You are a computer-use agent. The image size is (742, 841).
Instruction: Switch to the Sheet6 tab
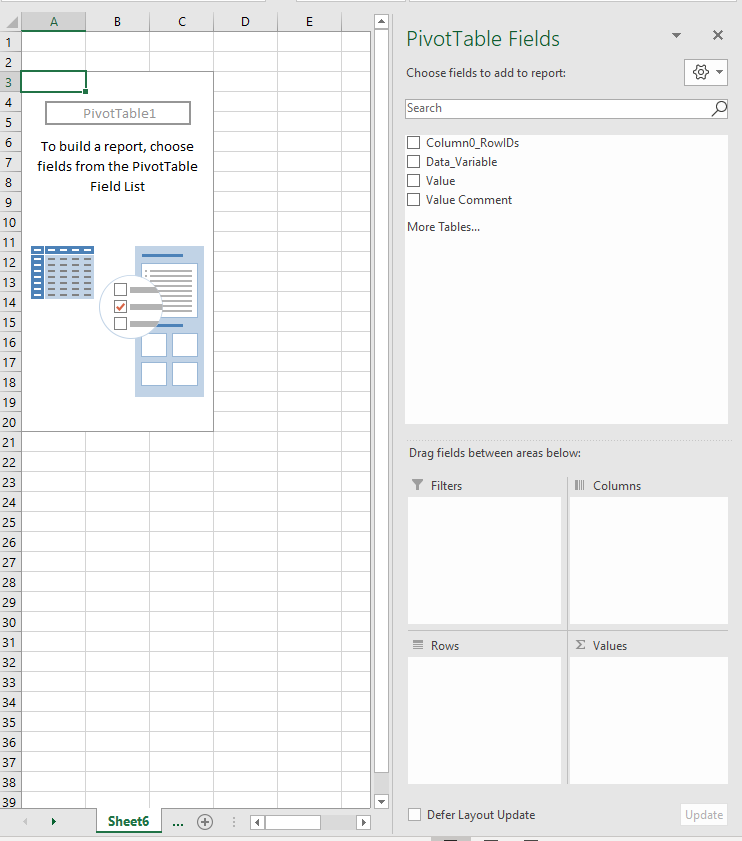pos(128,822)
